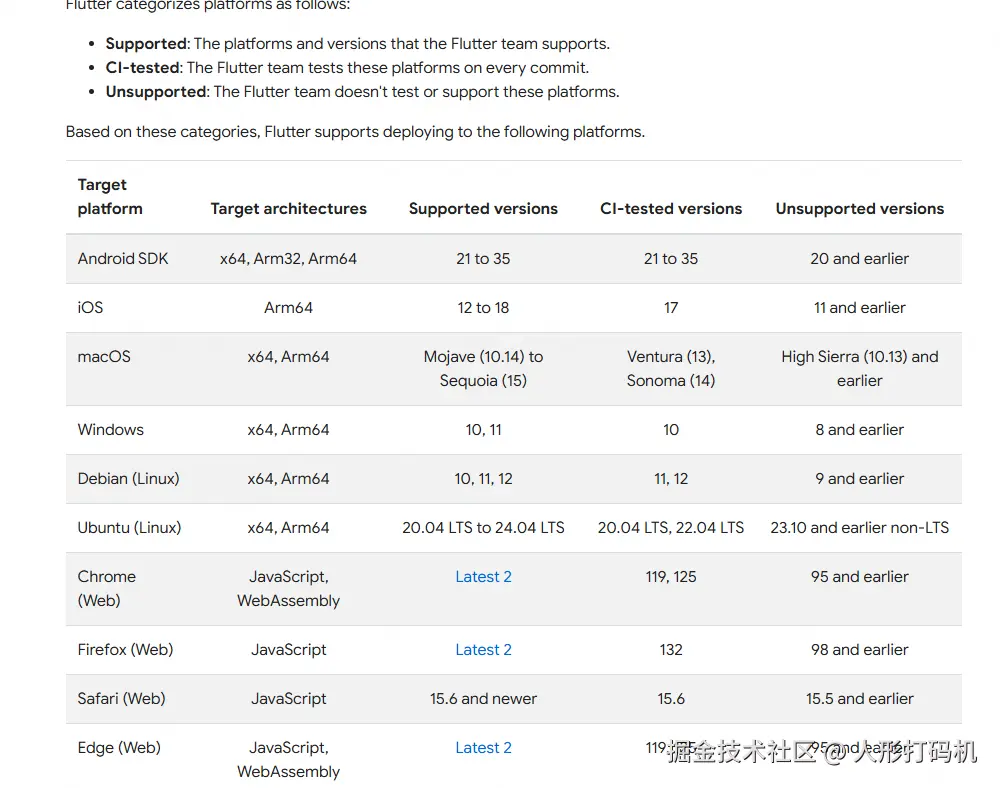Open the Latest 2 link in Chrome row

click(483, 577)
